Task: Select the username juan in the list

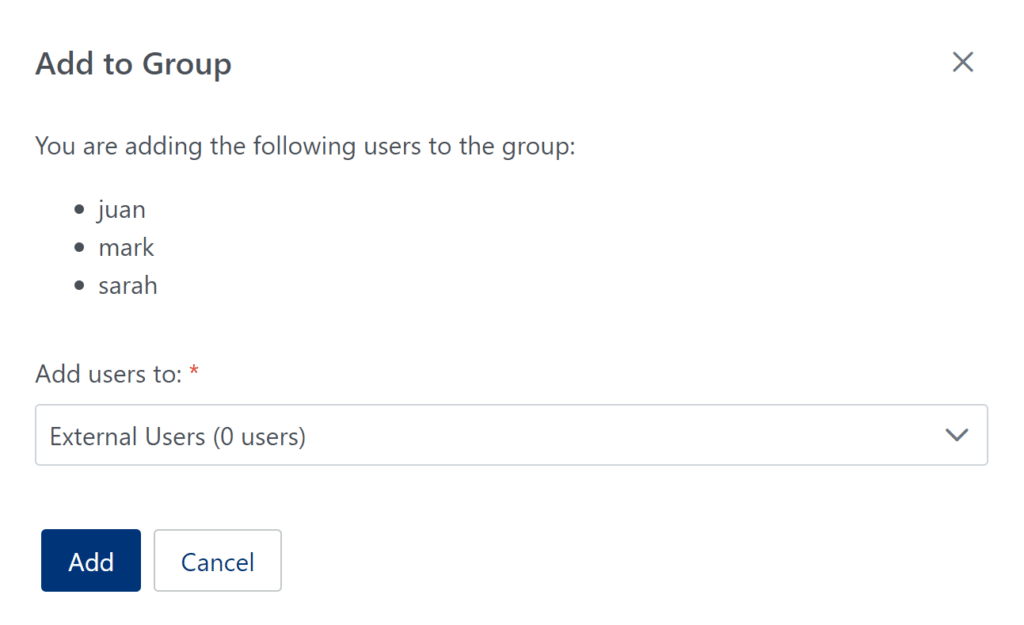Action: (122, 209)
